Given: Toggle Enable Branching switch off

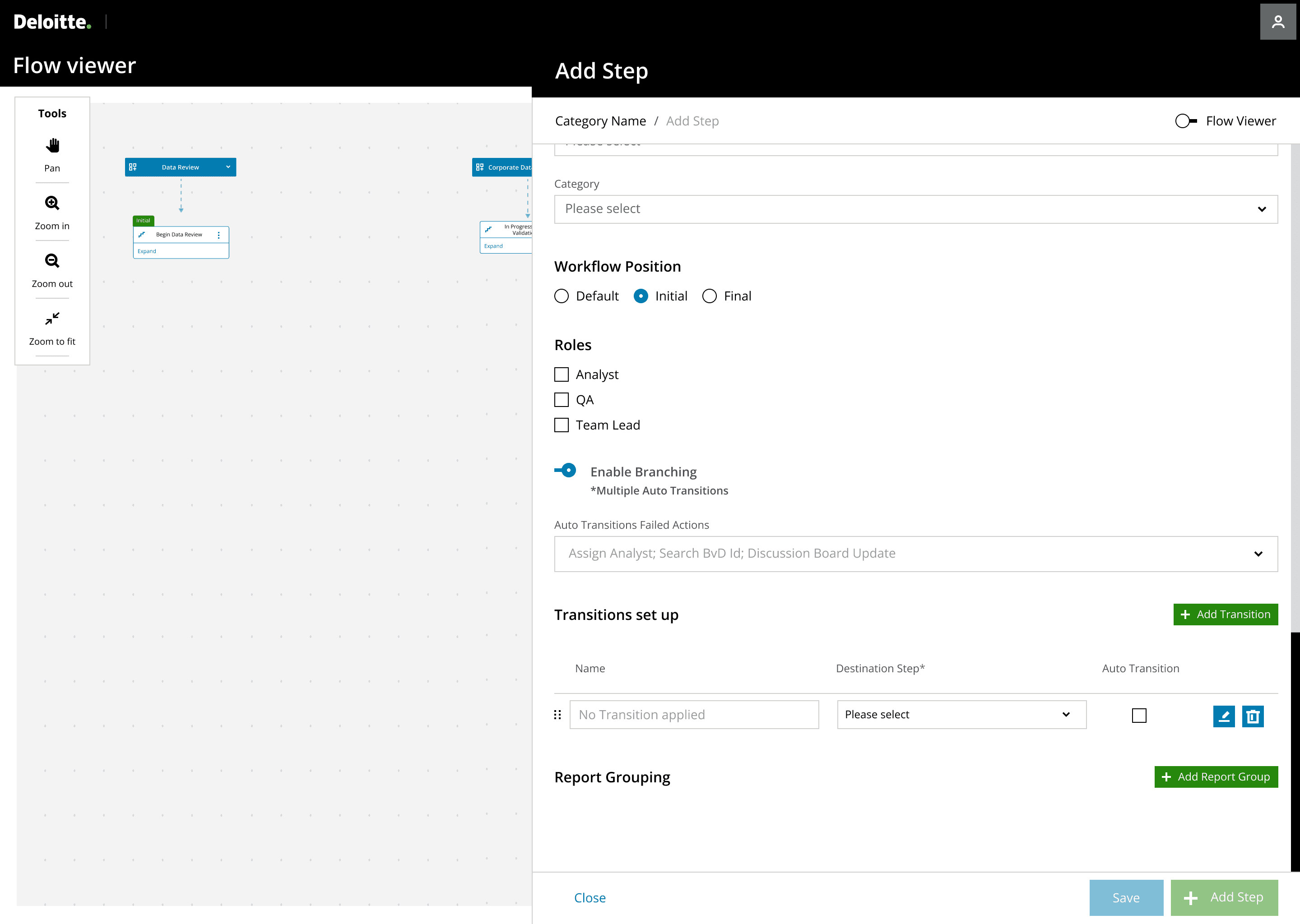Looking at the screenshot, I should [566, 471].
